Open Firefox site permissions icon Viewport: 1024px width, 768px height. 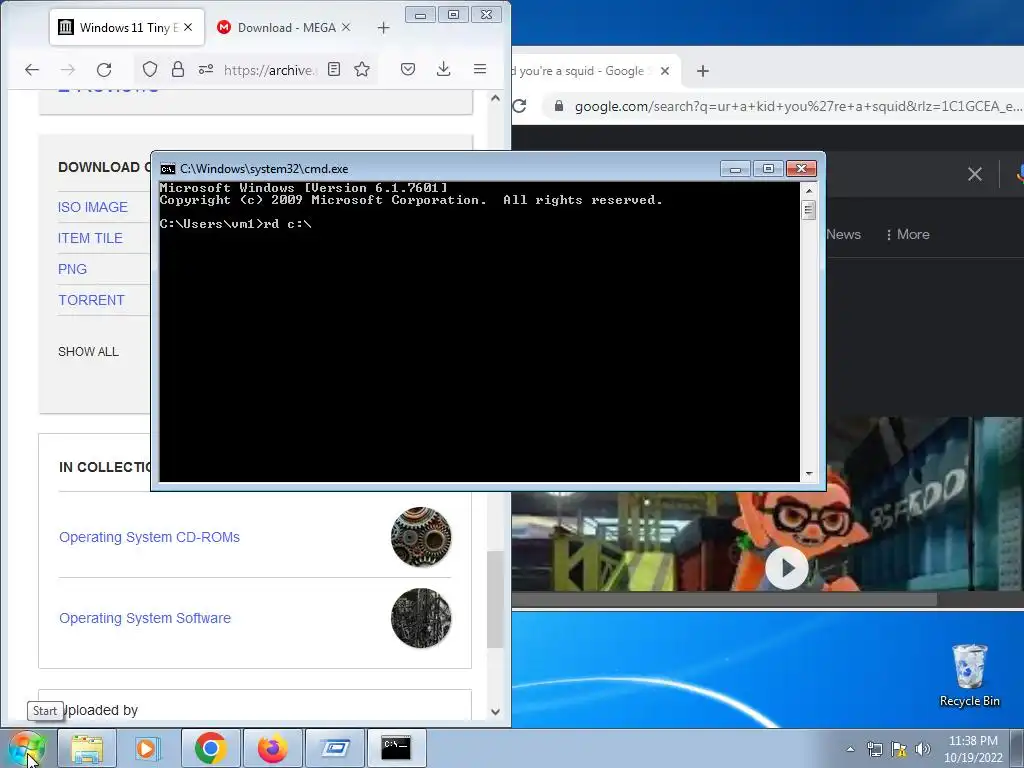206,69
